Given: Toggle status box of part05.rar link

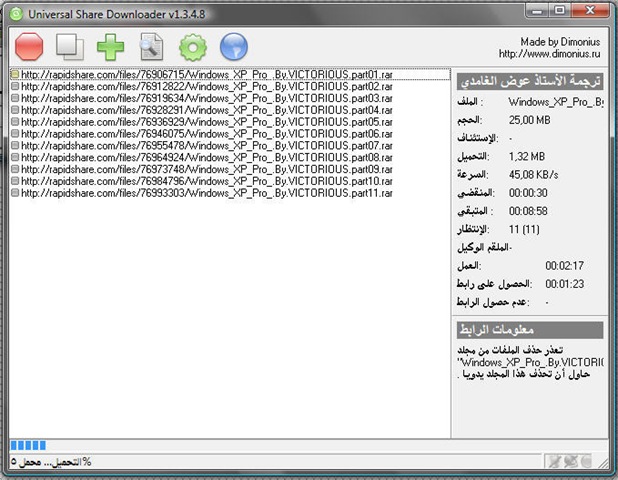Looking at the screenshot, I should coord(15,121).
